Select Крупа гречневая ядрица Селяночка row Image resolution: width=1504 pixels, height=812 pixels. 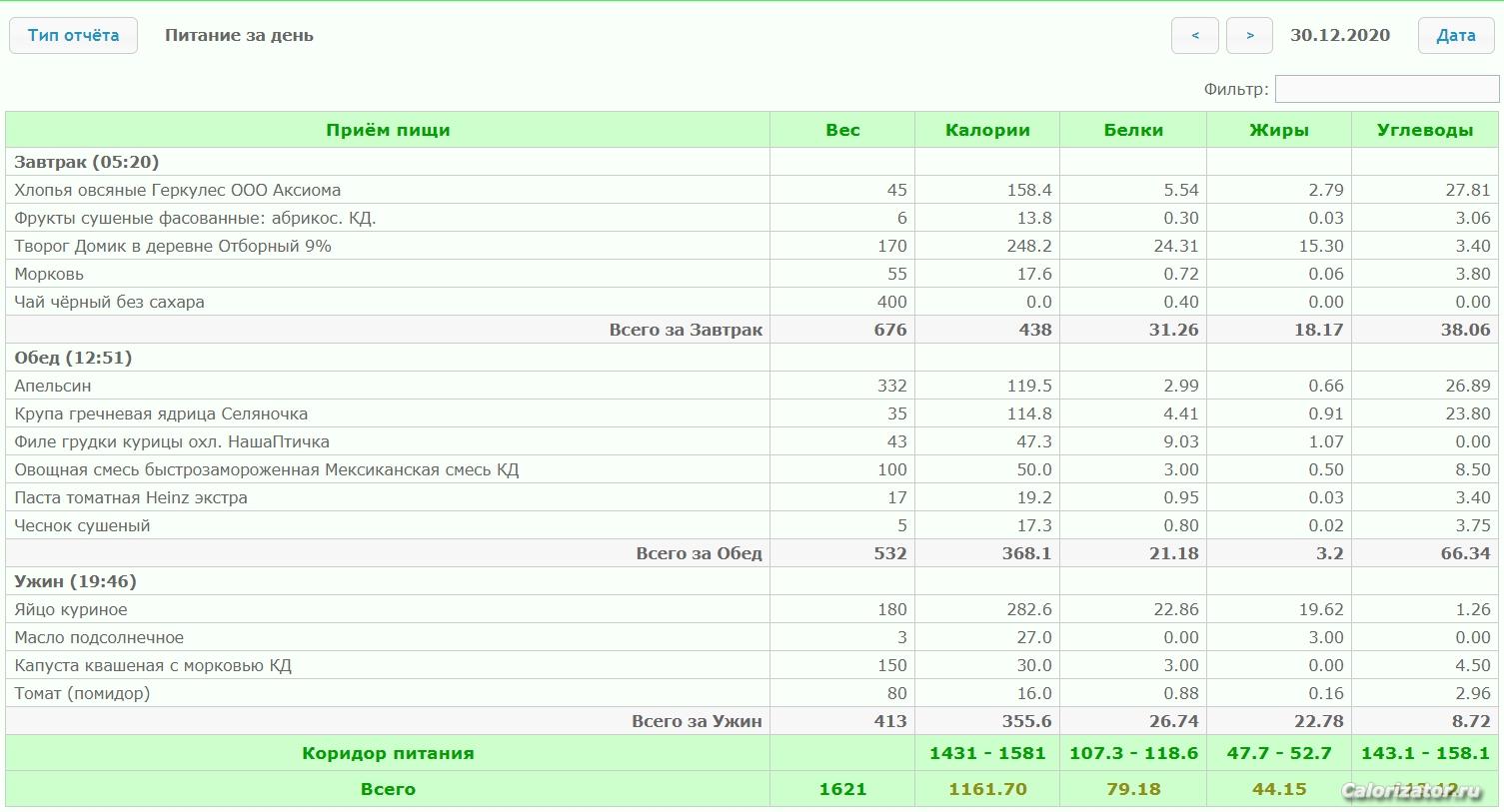(752, 413)
